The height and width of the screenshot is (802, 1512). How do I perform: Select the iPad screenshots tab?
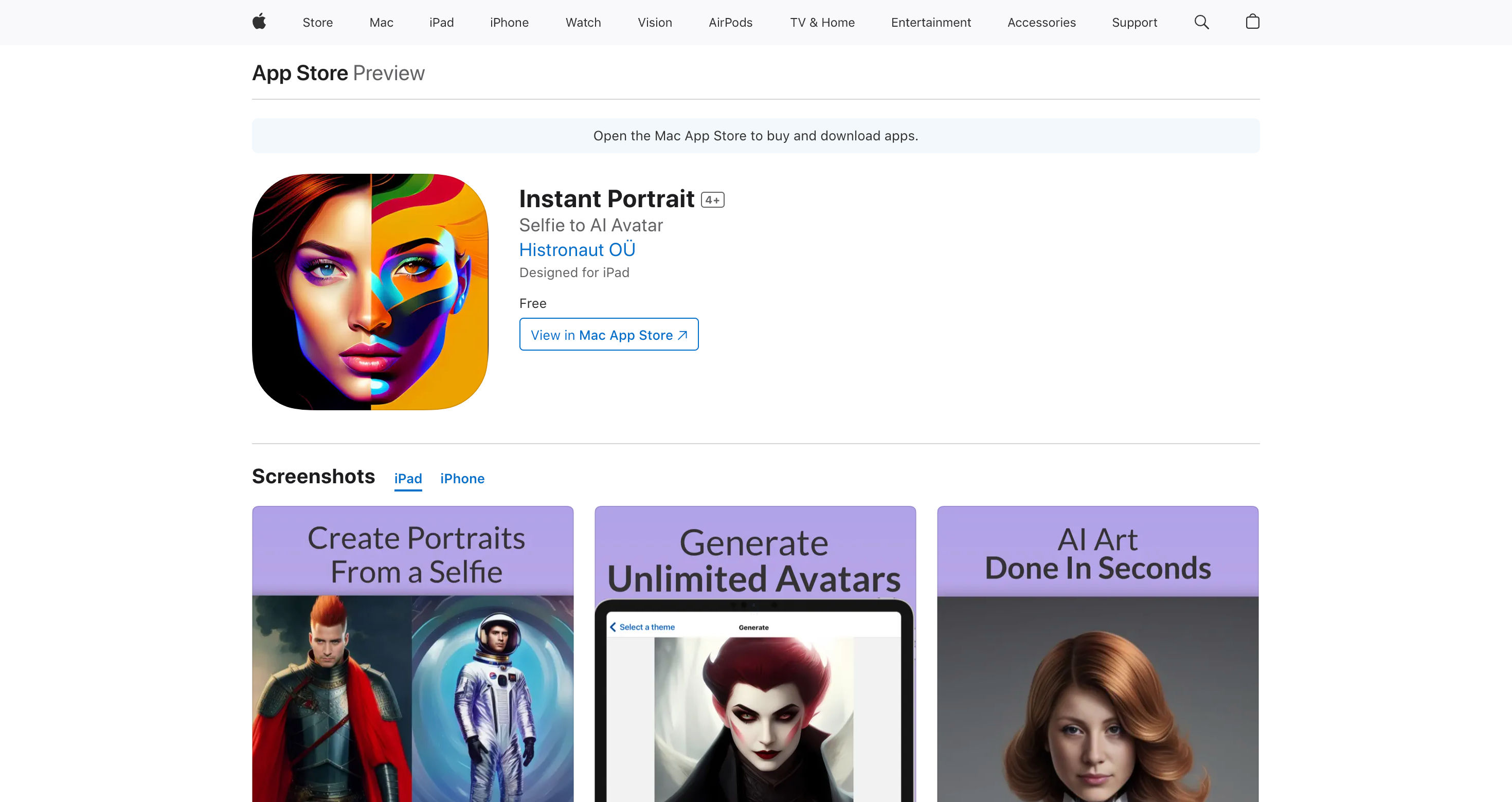pyautogui.click(x=408, y=479)
